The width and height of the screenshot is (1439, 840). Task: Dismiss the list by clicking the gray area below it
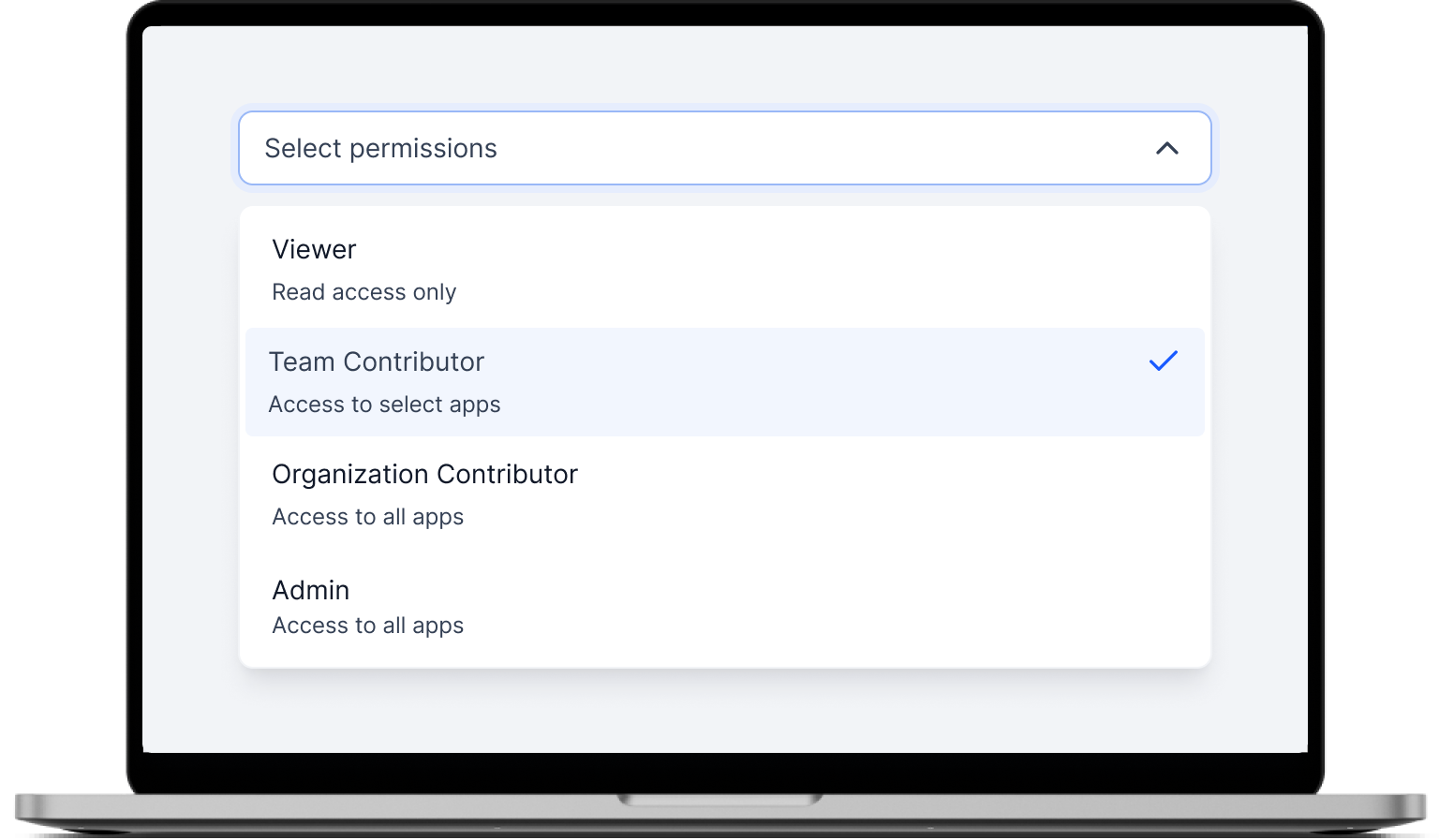point(724,712)
